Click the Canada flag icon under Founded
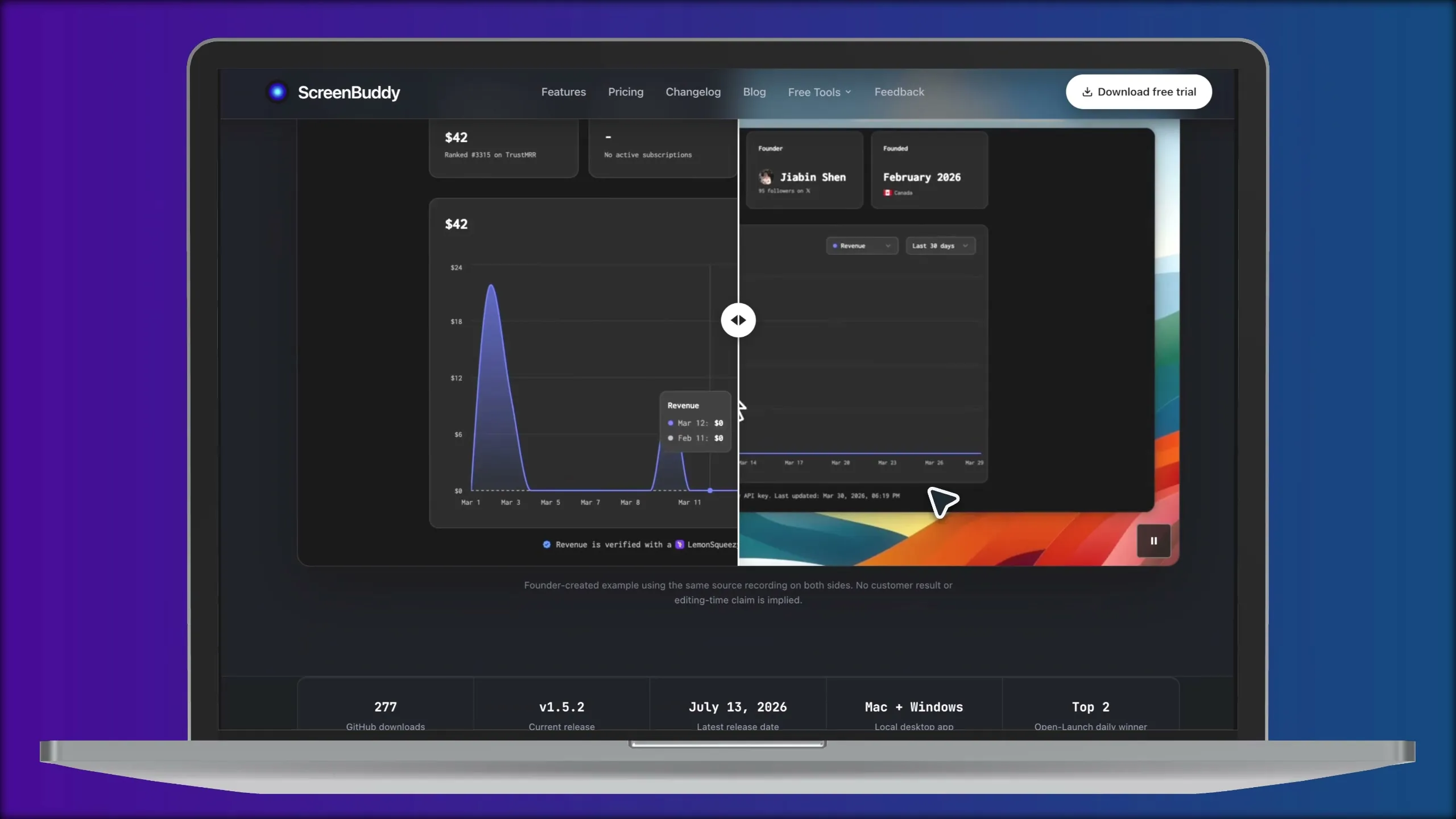This screenshot has width=1456, height=819. (887, 193)
